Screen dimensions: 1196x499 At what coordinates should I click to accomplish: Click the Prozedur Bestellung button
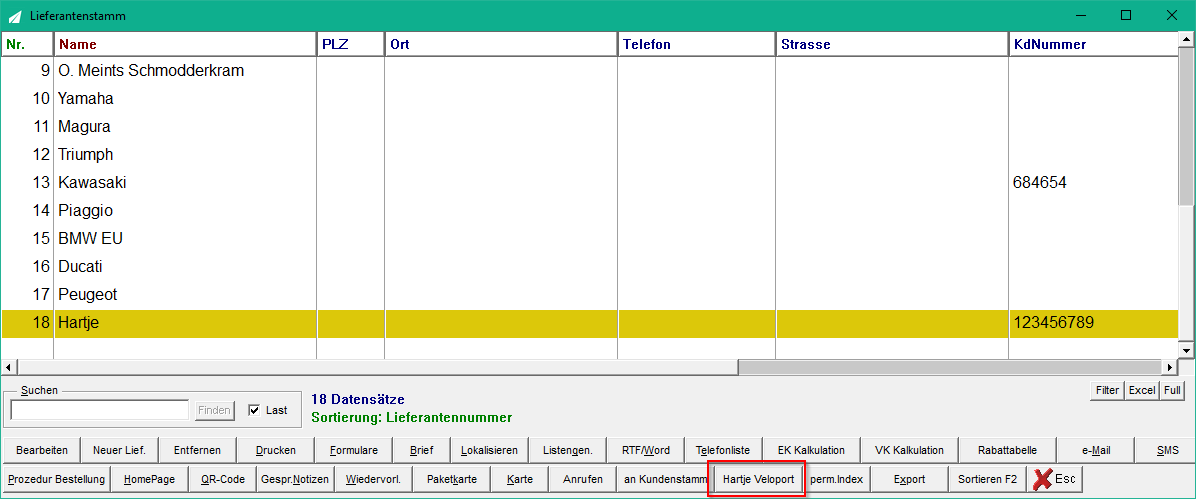tap(56, 480)
